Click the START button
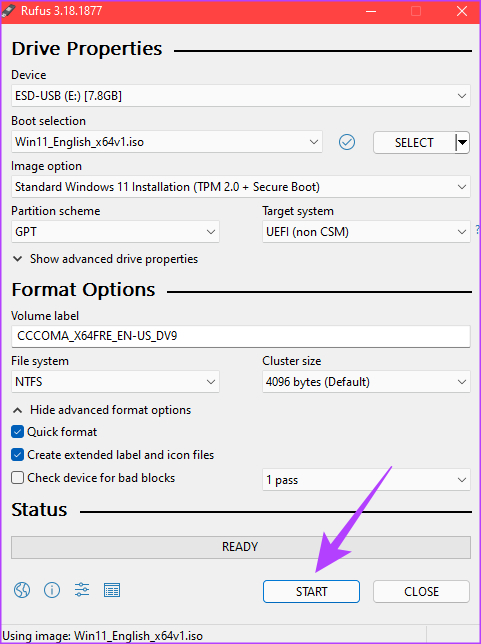This screenshot has width=481, height=644. click(311, 591)
